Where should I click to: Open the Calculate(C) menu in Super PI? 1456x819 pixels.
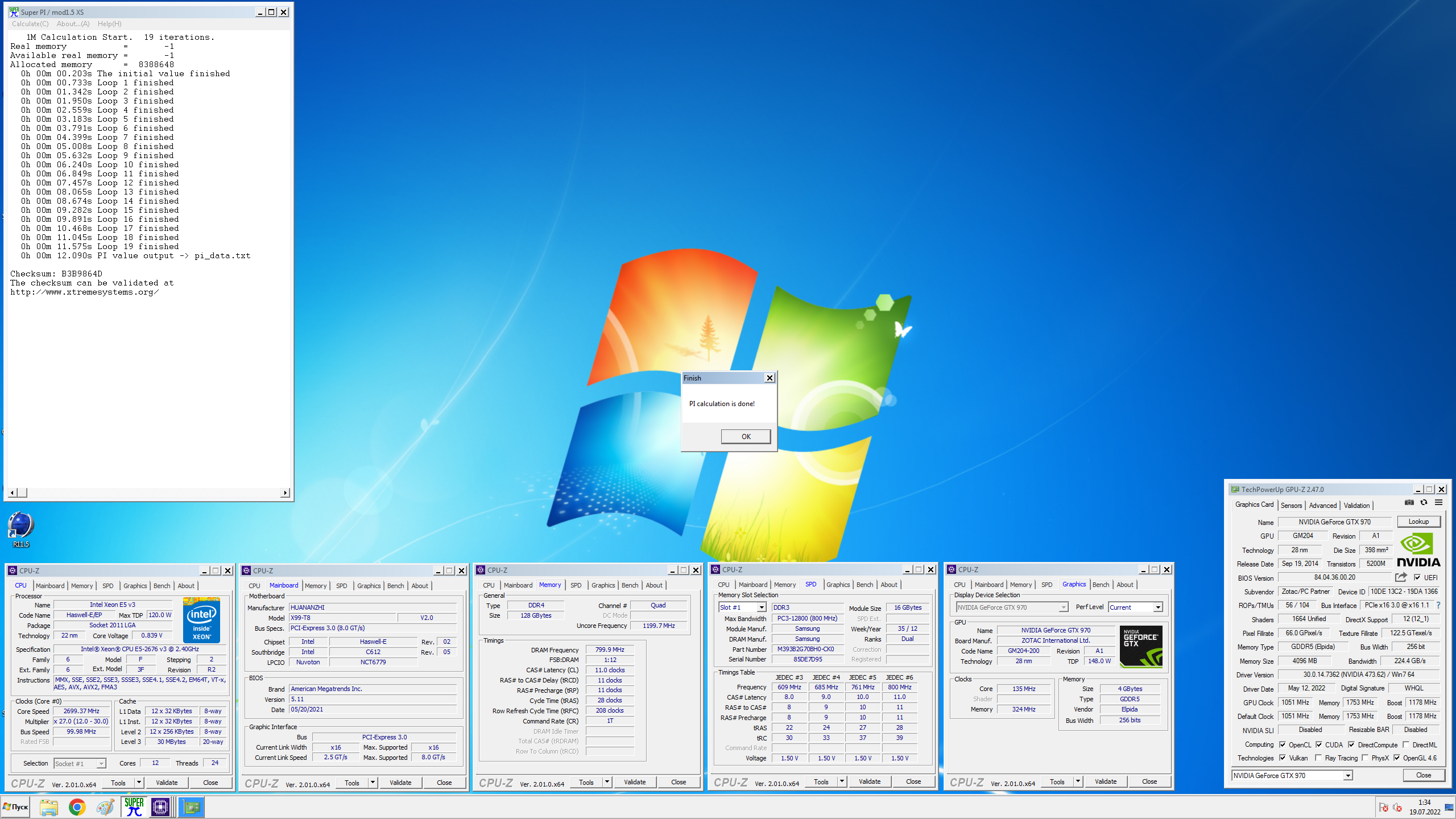pos(30,24)
